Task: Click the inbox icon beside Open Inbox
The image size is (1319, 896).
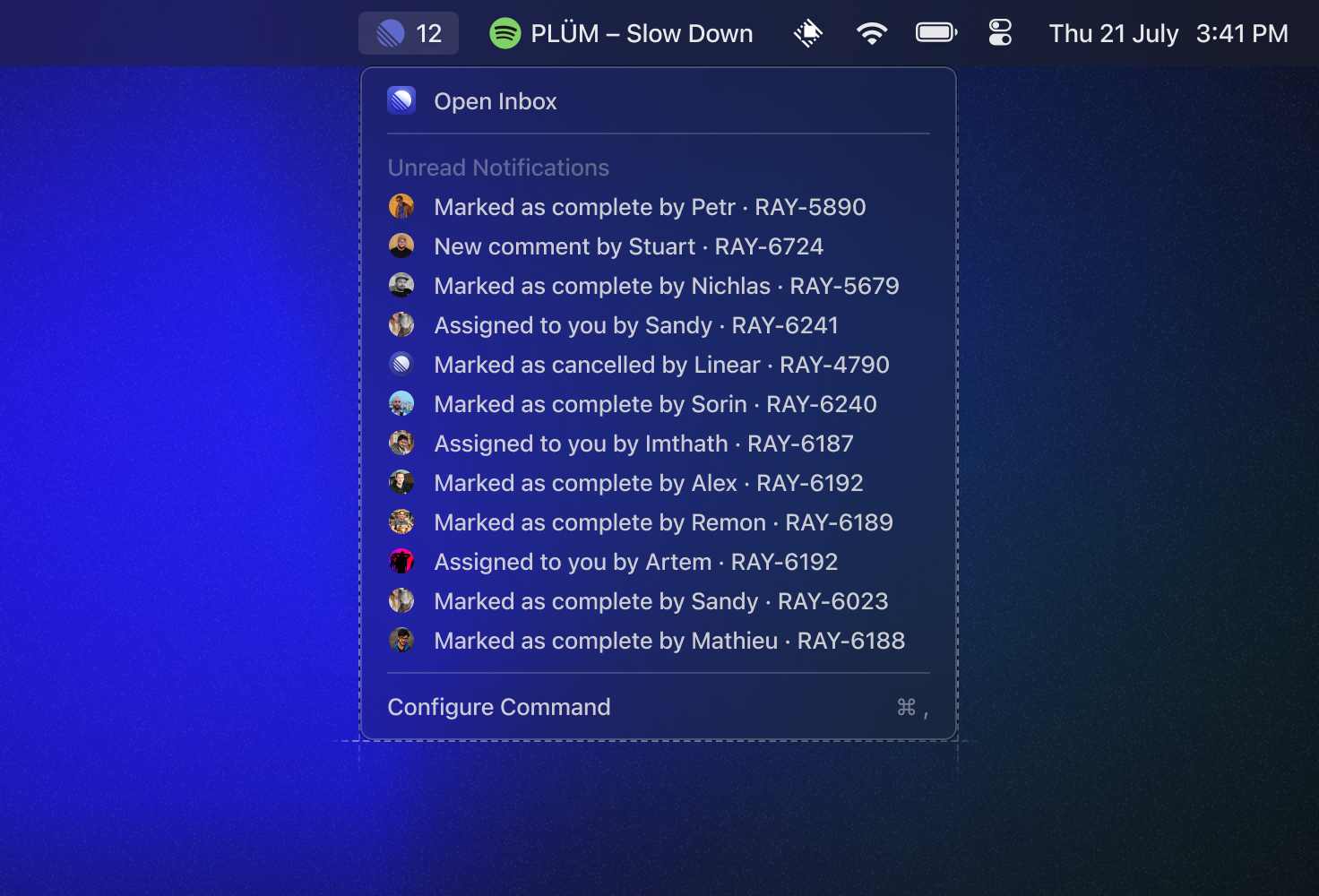Action: pos(401,100)
